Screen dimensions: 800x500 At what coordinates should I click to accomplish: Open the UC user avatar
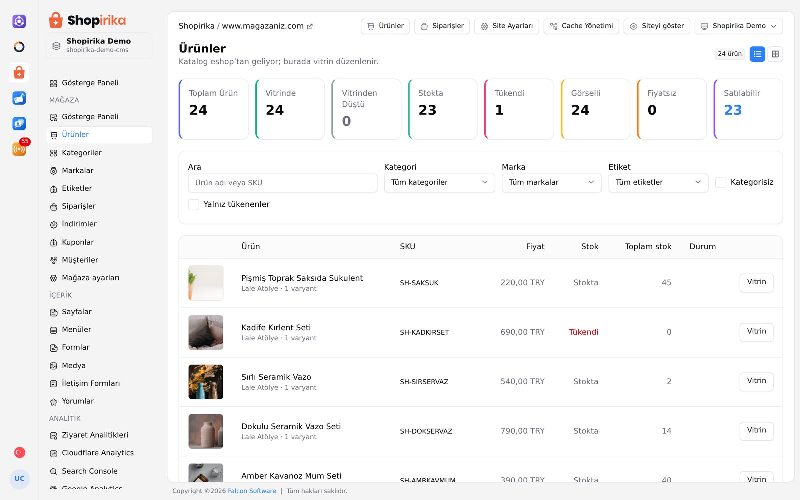(19, 479)
